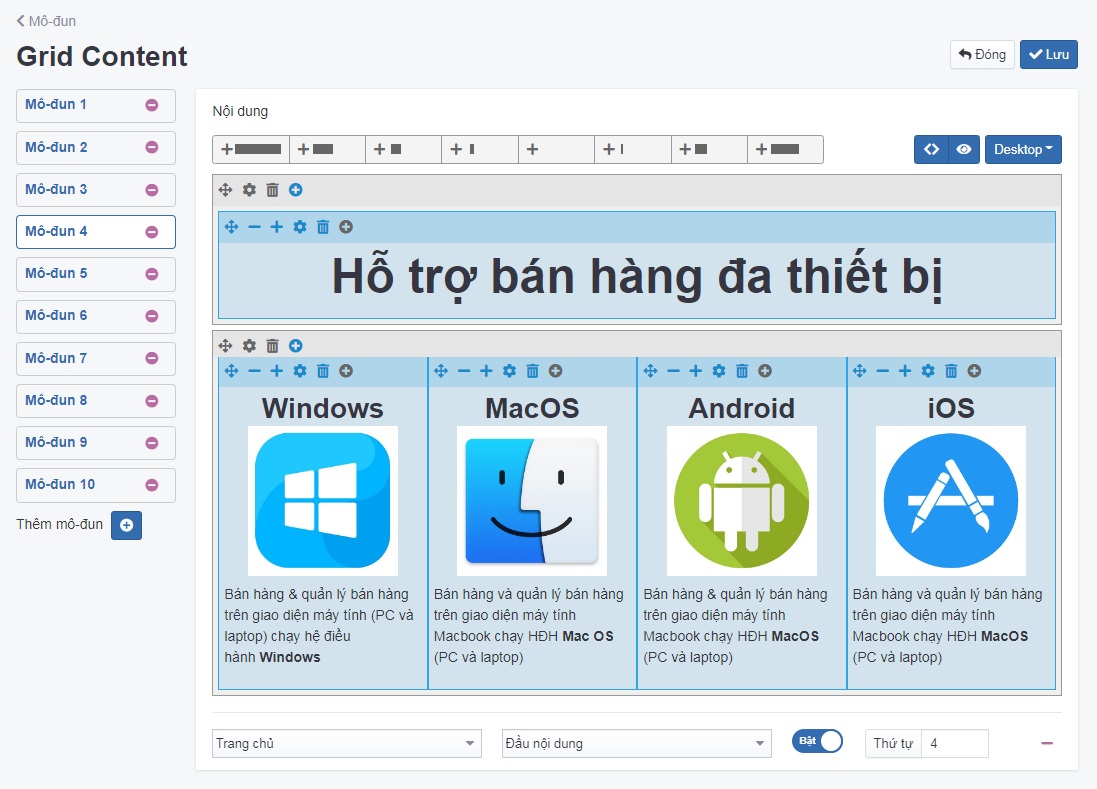Add a new module with the plus button
Viewport: 1097px width, 789px height.
coord(126,525)
